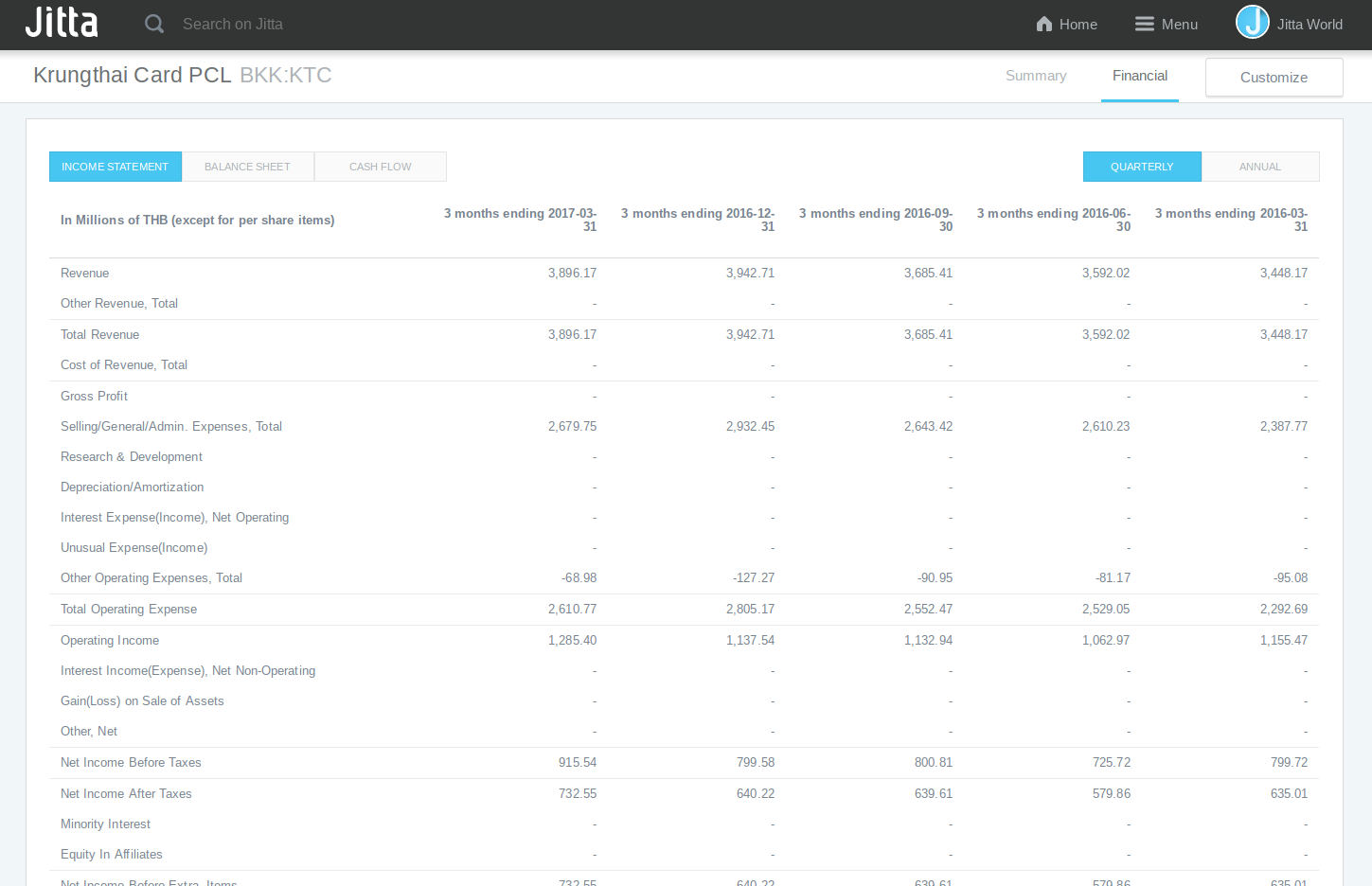Open Jitta World profile link

1310,24
